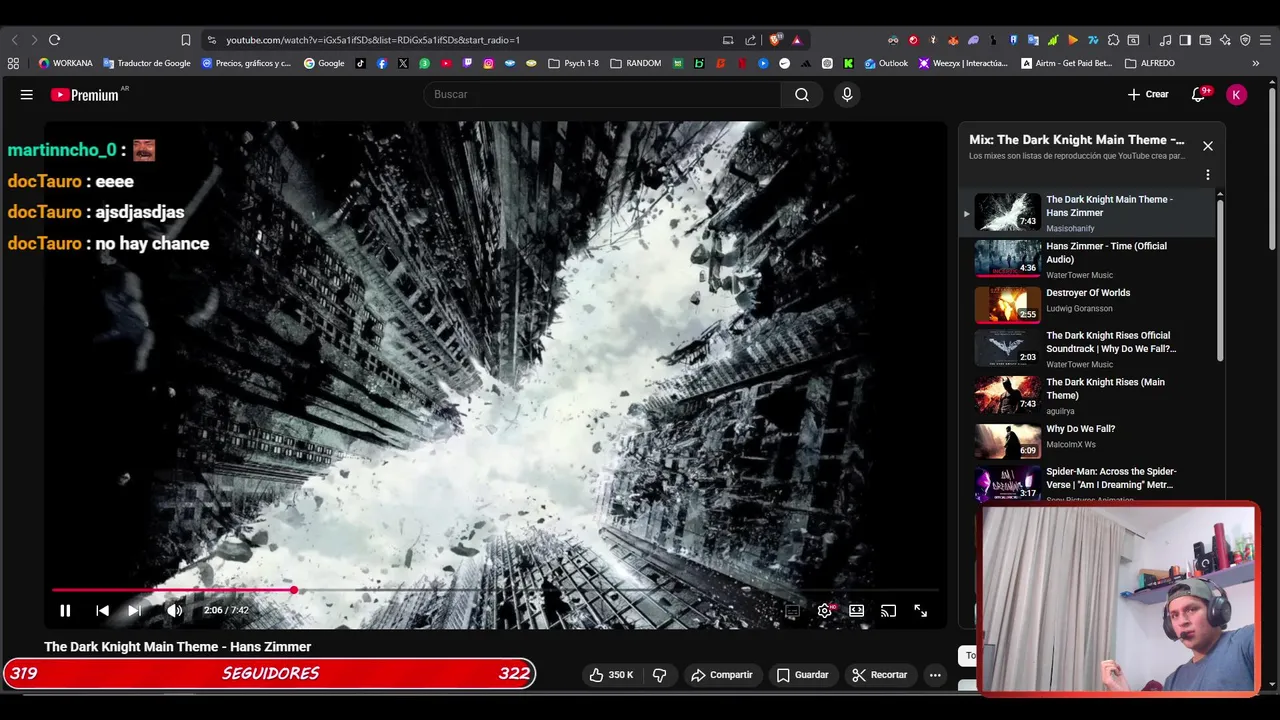Open WORKANA bookmark
Screen dimensions: 1280x720
pyautogui.click(x=65, y=63)
